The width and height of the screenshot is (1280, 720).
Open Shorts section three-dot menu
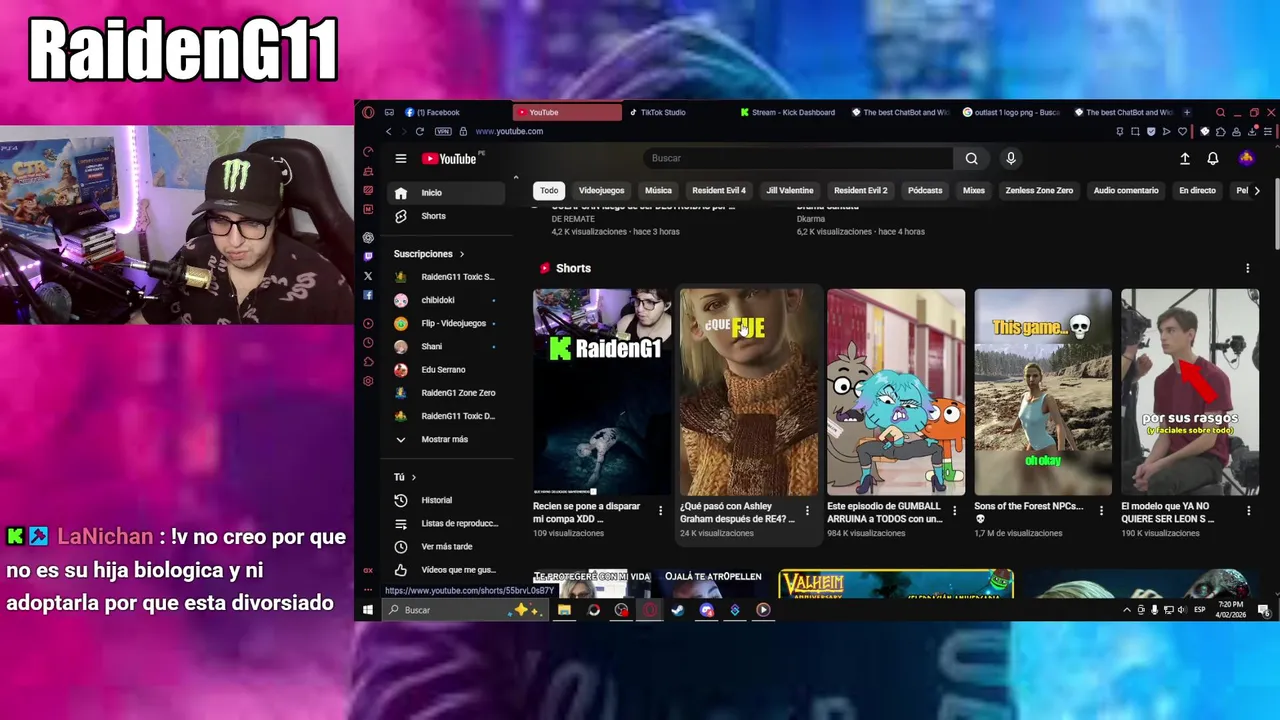tap(1247, 268)
